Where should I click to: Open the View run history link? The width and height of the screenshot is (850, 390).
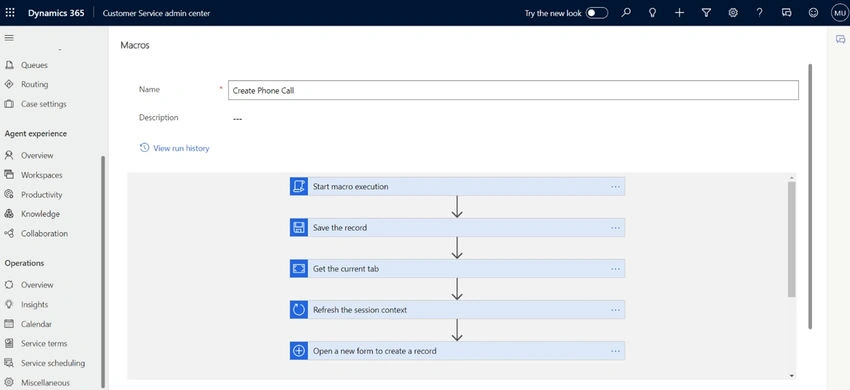pyautogui.click(x=175, y=148)
